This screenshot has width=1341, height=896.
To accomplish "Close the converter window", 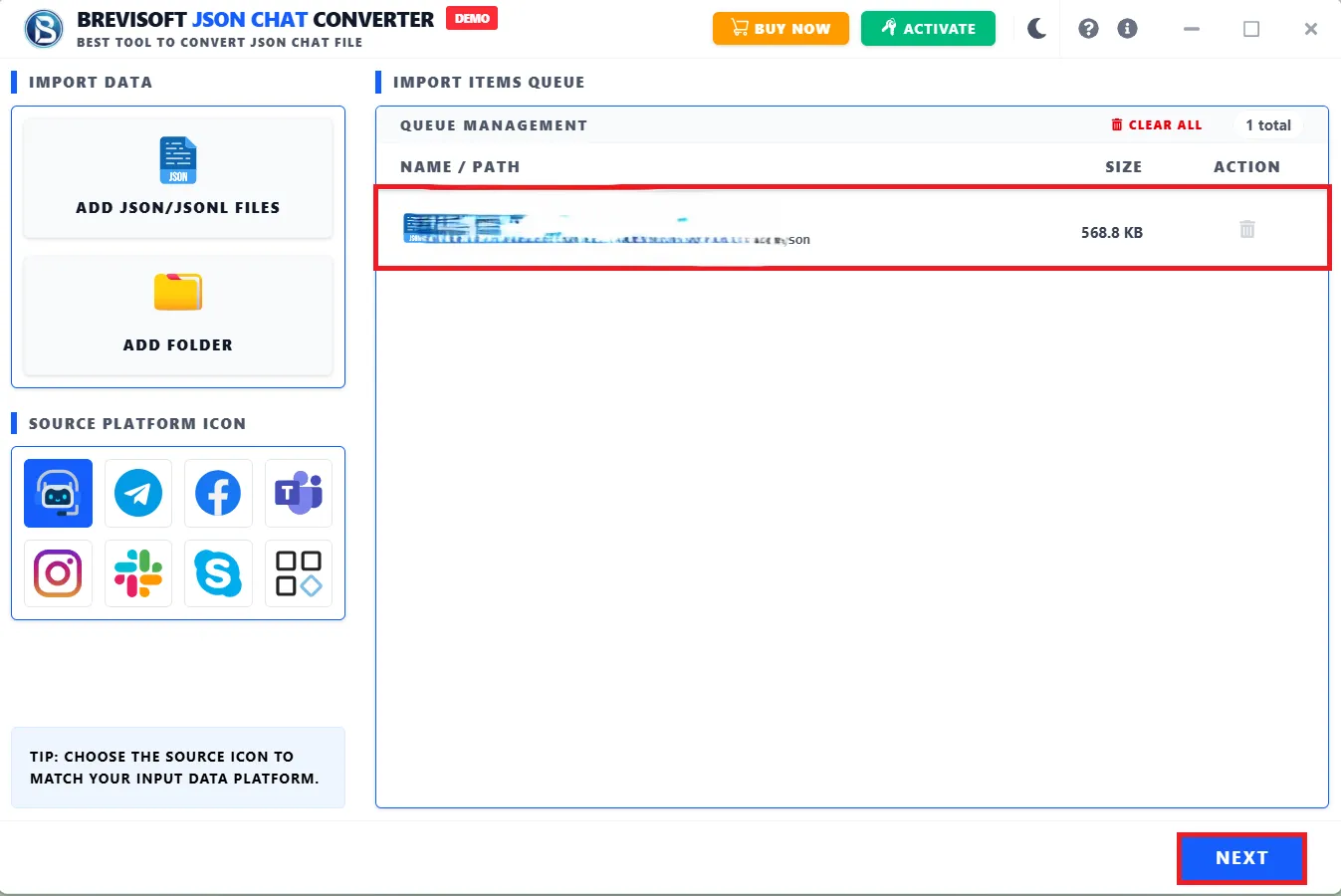I will (1311, 29).
